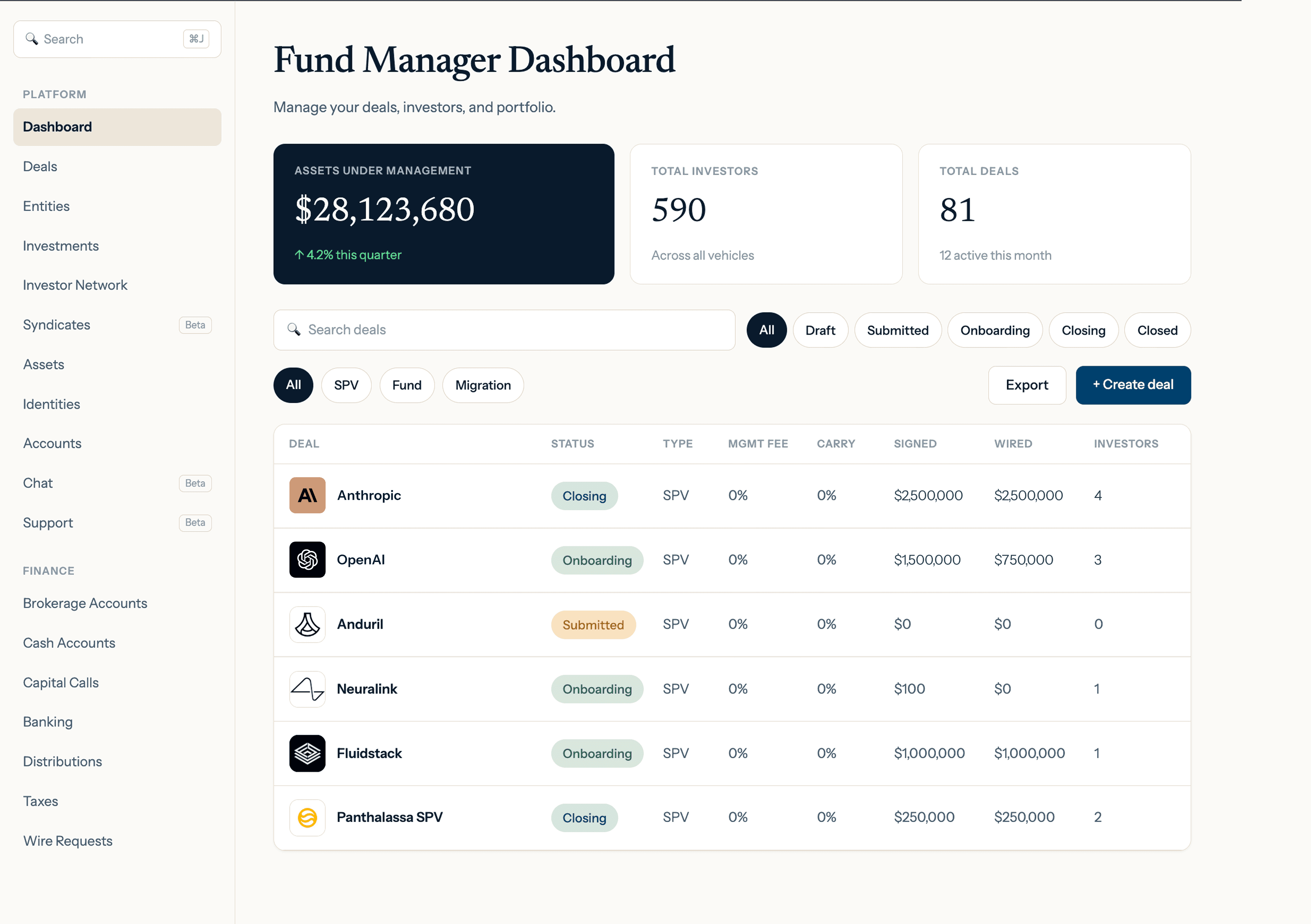This screenshot has width=1311, height=924.
Task: Click the Anduril deal logo icon
Action: click(307, 624)
